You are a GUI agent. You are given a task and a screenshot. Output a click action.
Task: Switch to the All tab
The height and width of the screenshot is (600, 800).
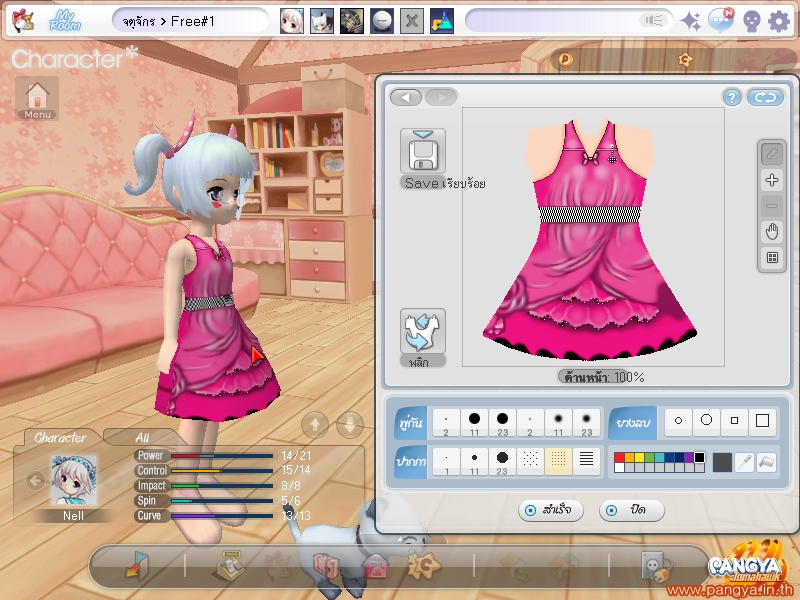coord(142,438)
